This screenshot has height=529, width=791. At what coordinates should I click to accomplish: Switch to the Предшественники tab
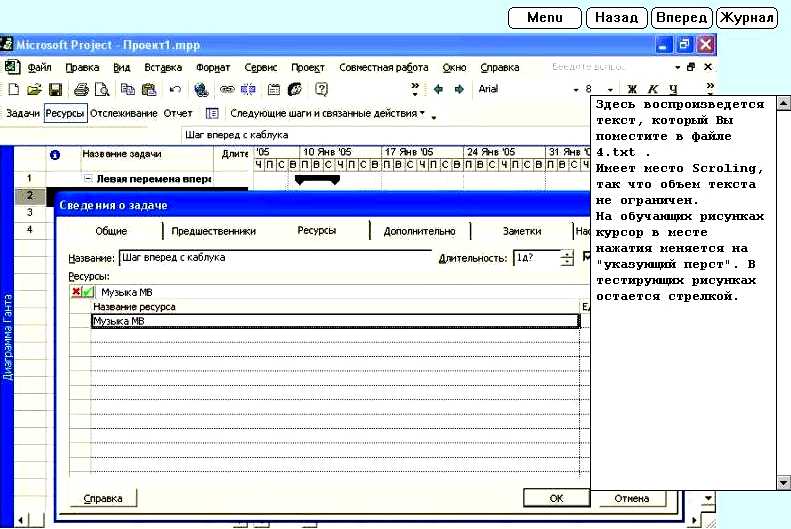tap(213, 231)
